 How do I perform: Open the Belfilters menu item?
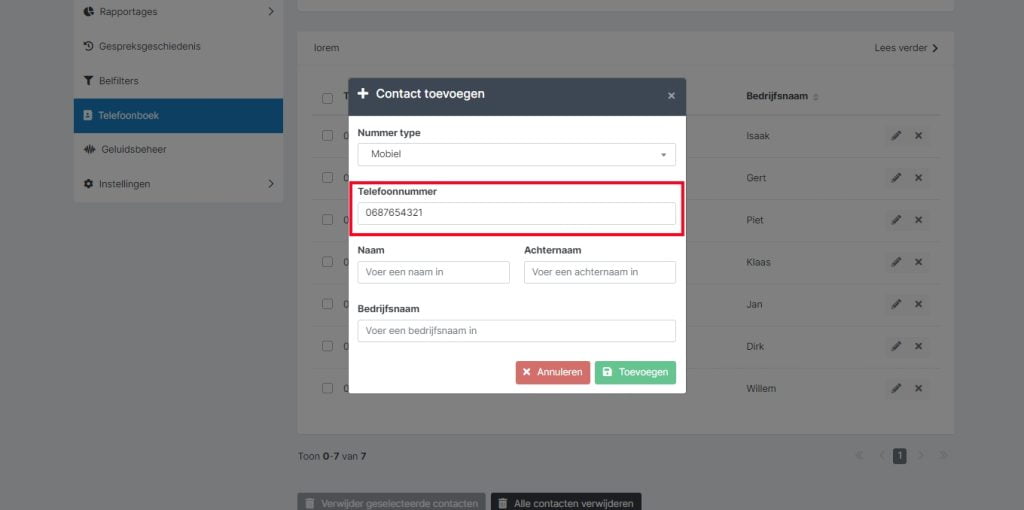(x=178, y=81)
